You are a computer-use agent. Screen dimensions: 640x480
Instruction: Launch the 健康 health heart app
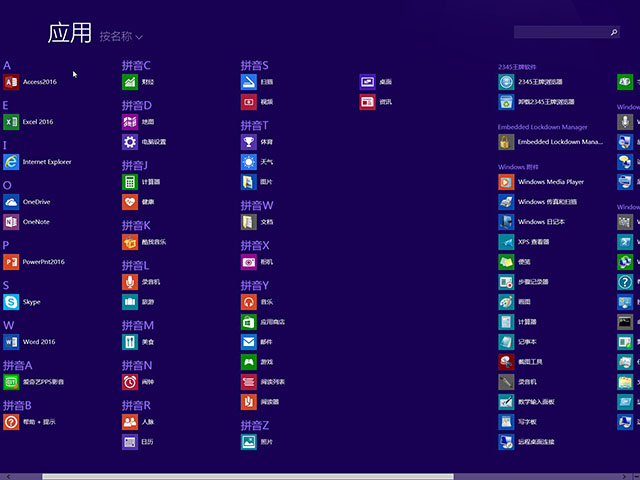[138, 202]
